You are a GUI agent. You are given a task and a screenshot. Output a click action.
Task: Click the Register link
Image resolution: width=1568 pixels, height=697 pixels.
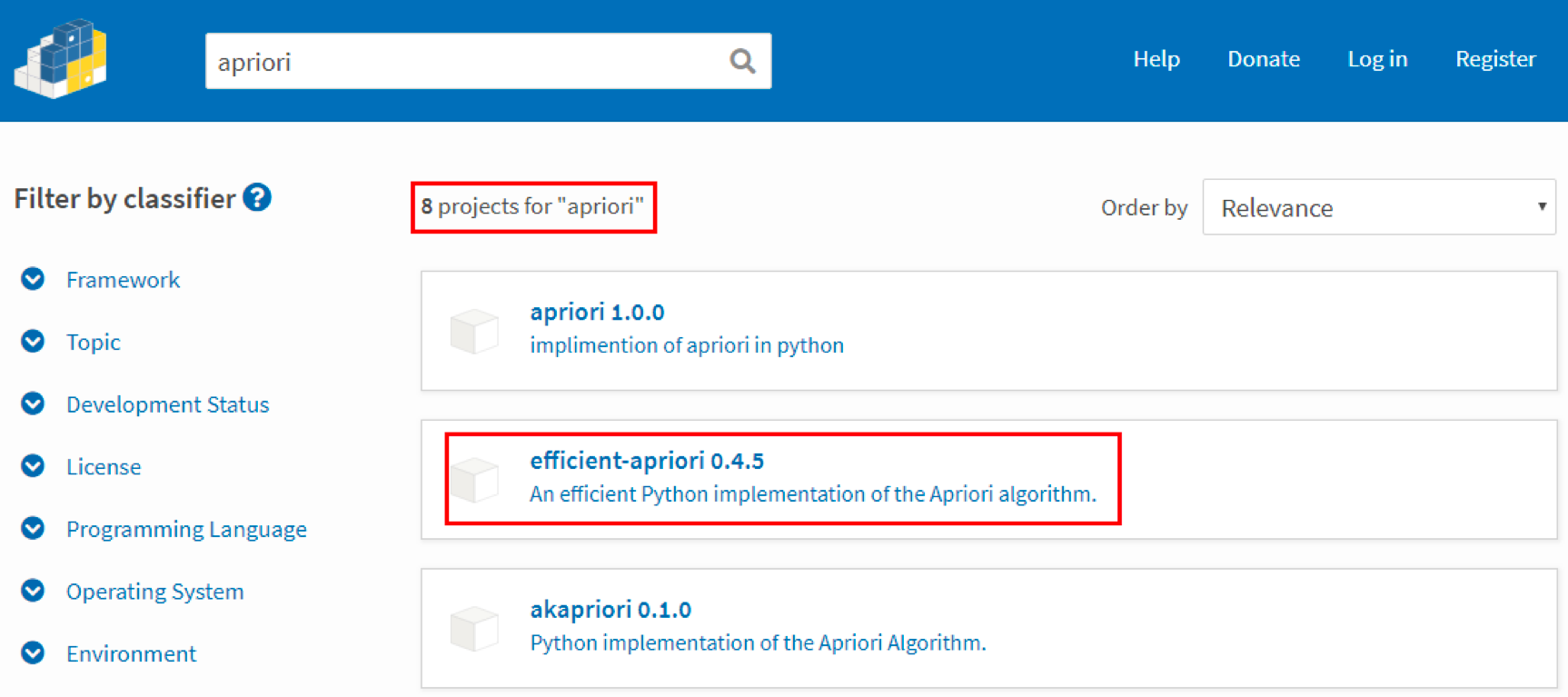pos(1494,59)
